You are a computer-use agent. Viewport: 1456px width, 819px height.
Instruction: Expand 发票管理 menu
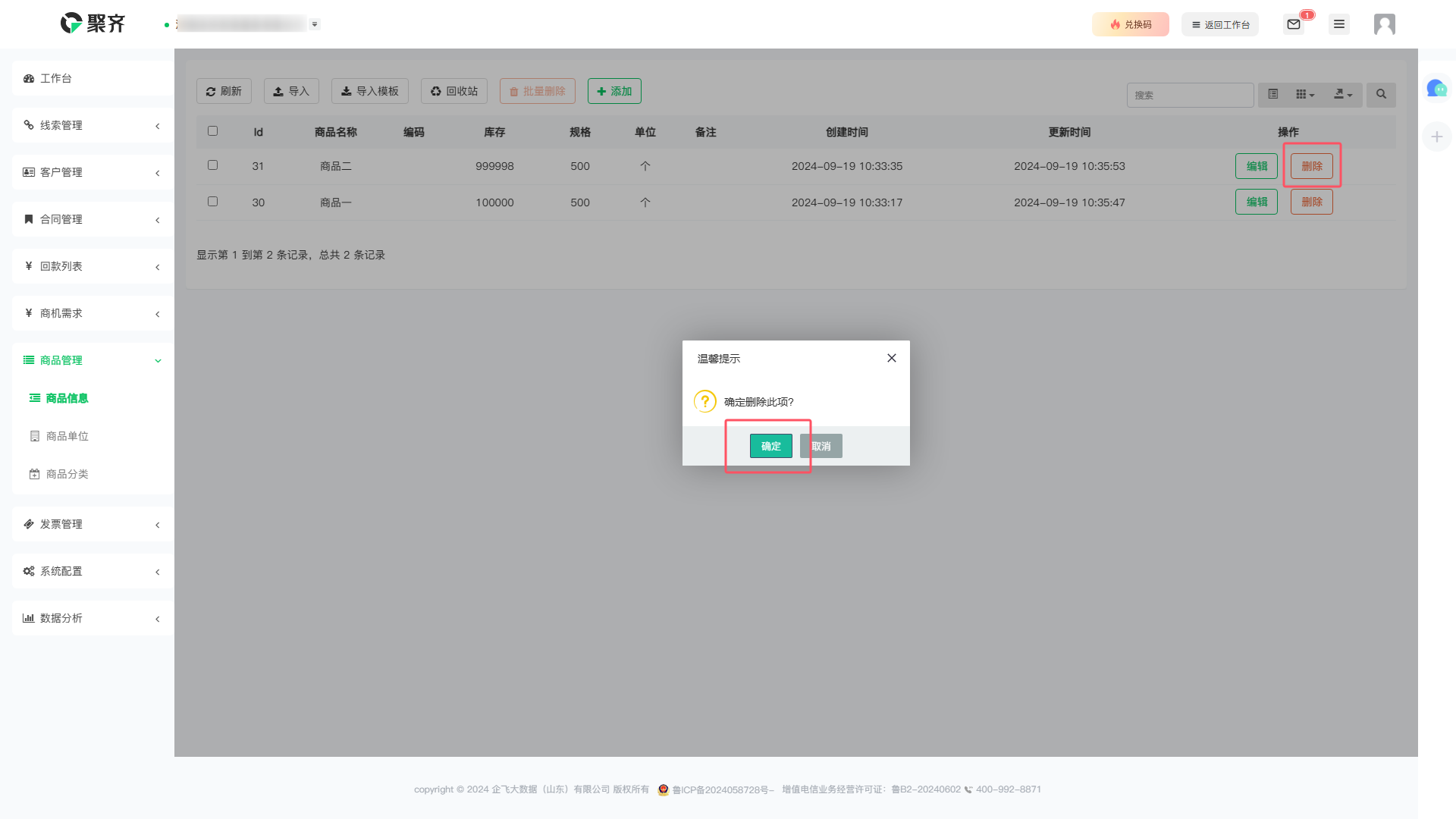click(x=93, y=524)
